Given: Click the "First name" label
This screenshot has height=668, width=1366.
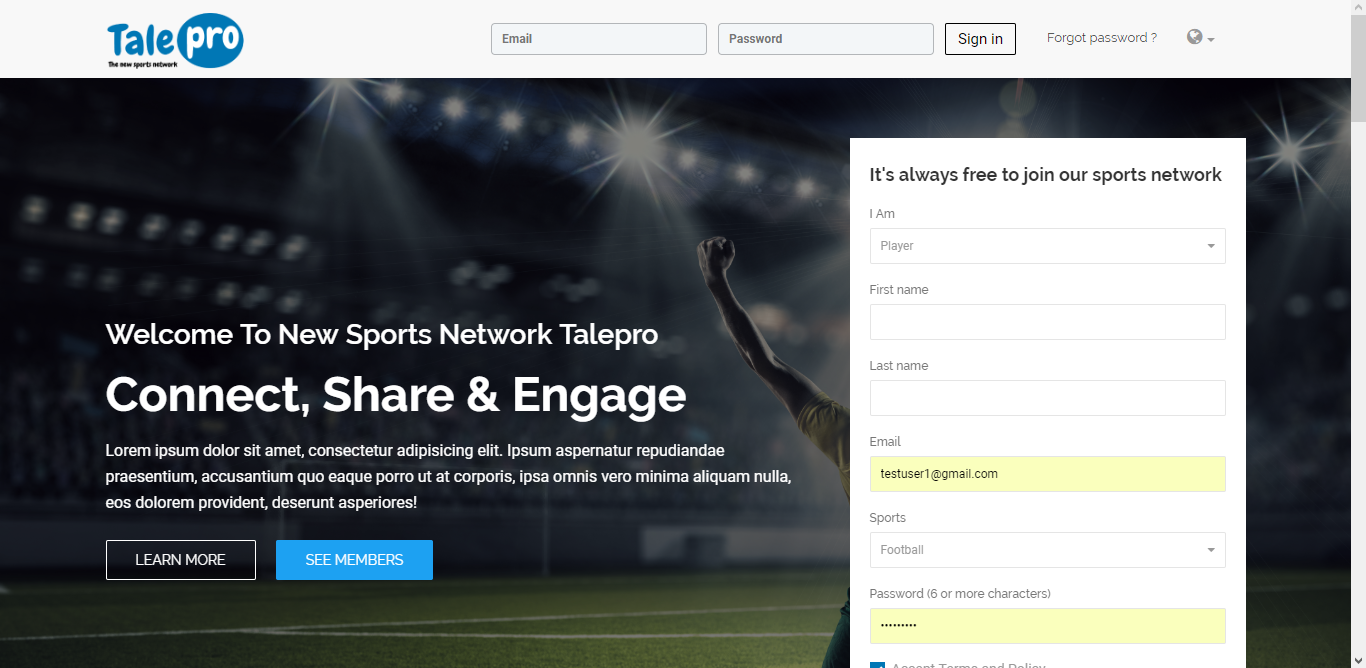Looking at the screenshot, I should [899, 290].
